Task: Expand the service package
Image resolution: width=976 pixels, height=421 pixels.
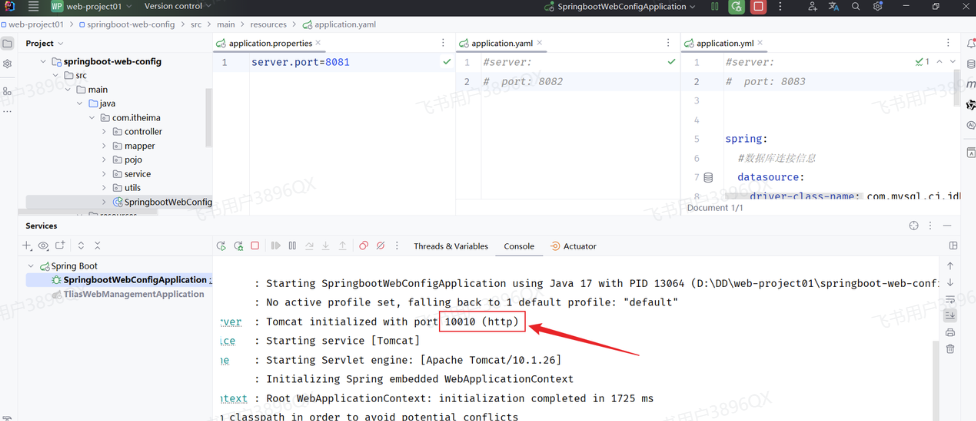Action: [x=104, y=174]
